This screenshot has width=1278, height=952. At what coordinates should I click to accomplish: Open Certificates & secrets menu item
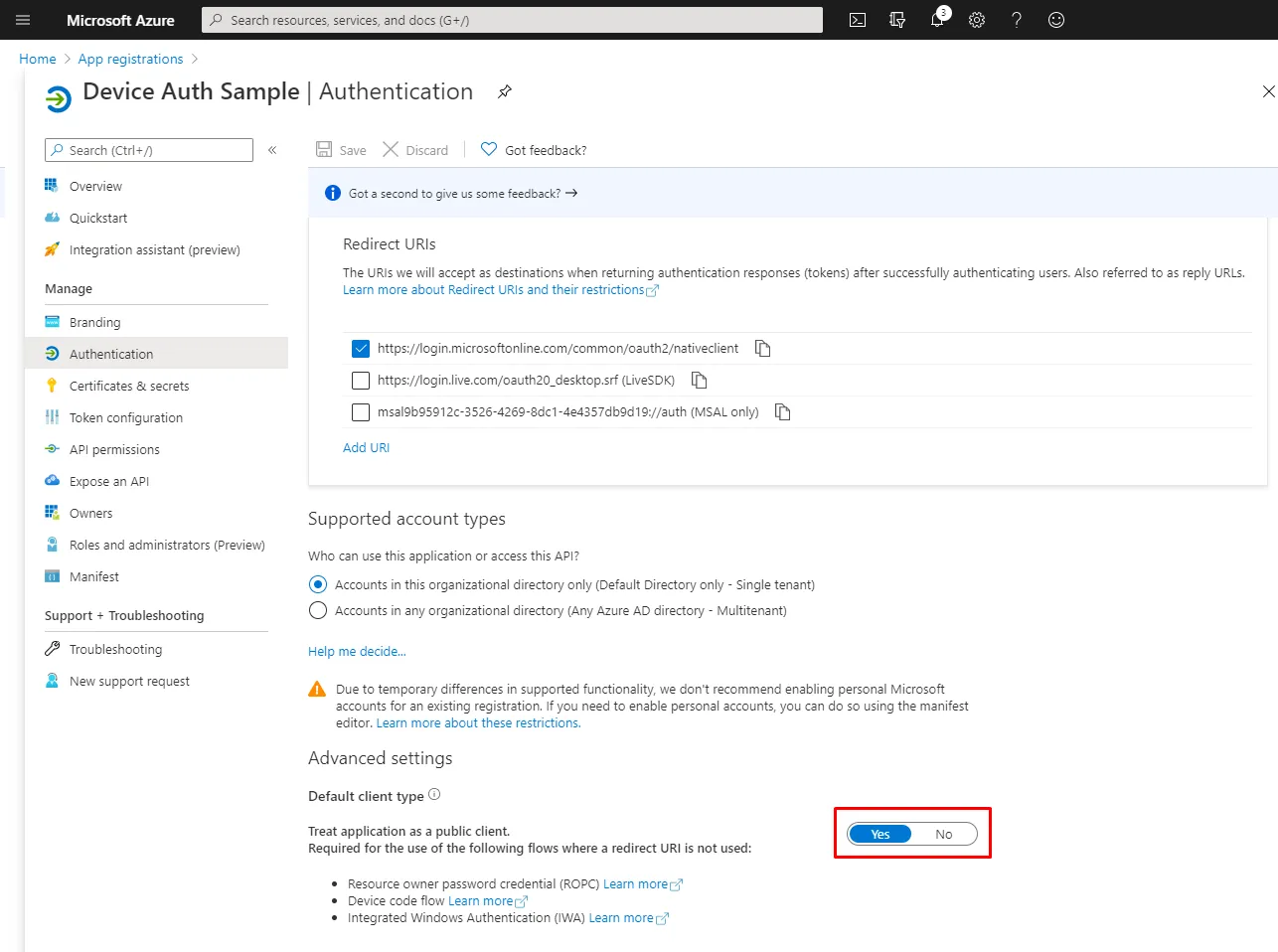(128, 386)
